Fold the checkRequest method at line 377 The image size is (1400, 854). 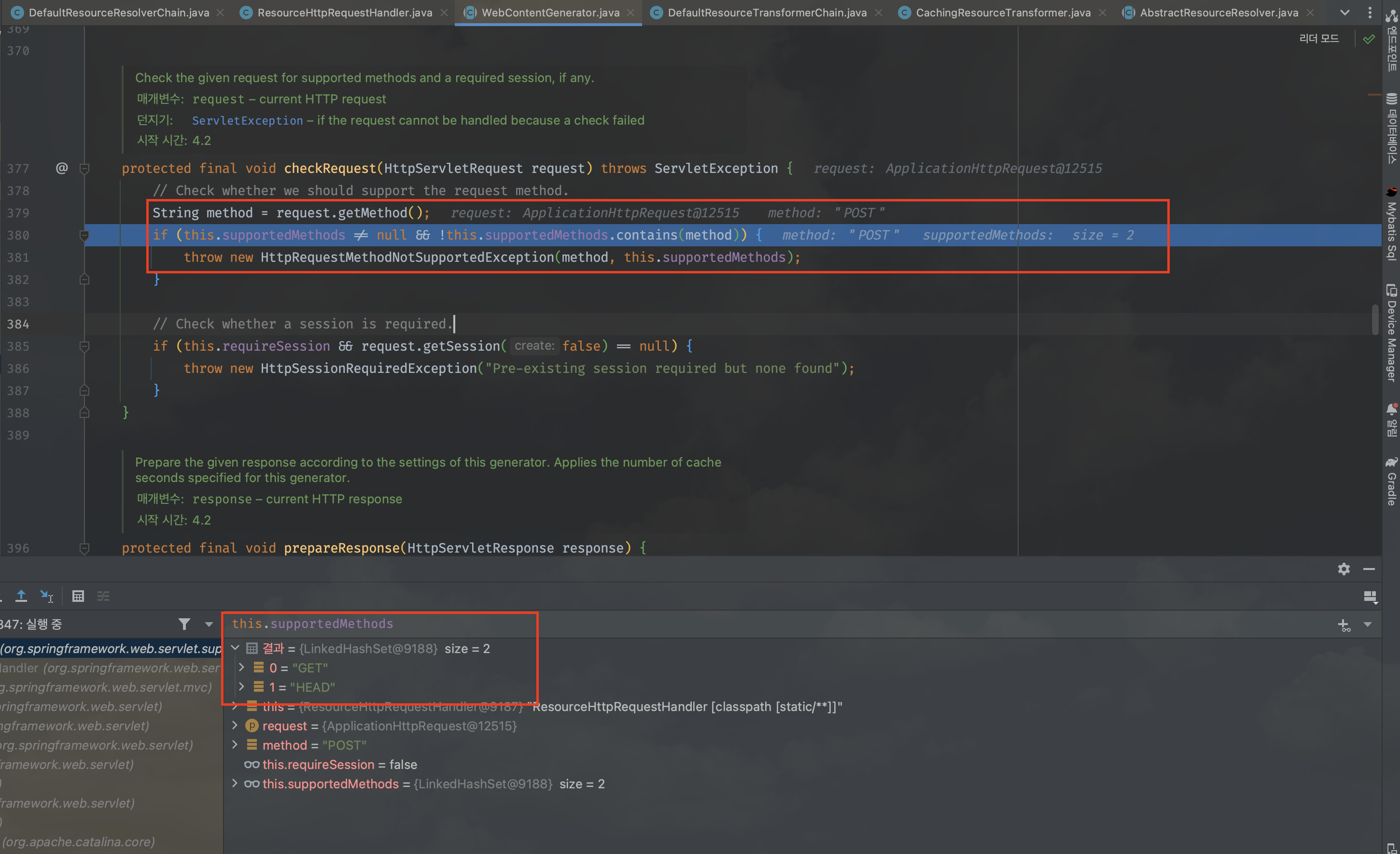[84, 168]
